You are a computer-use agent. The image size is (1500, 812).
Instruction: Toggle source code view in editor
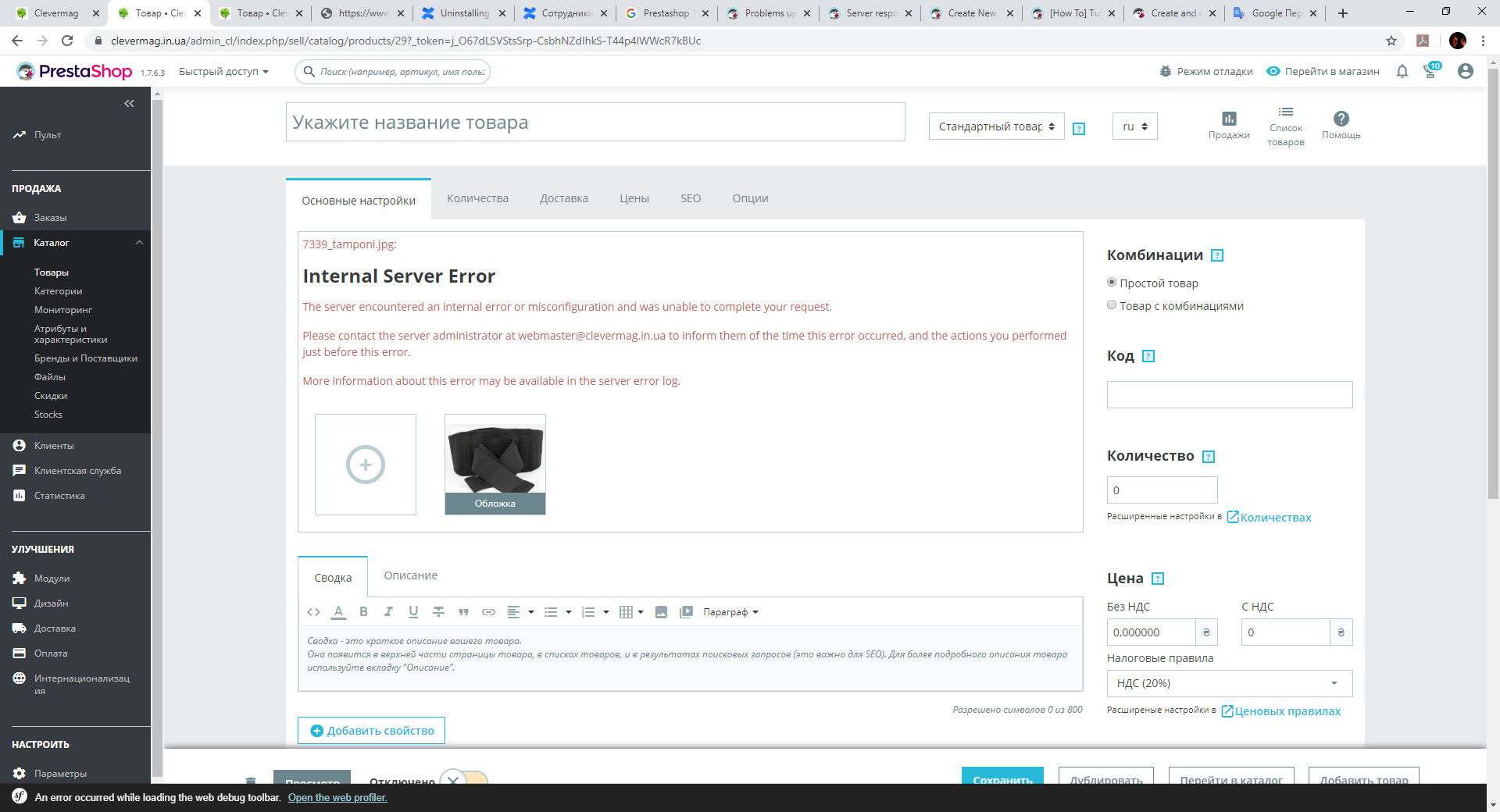[313, 612]
